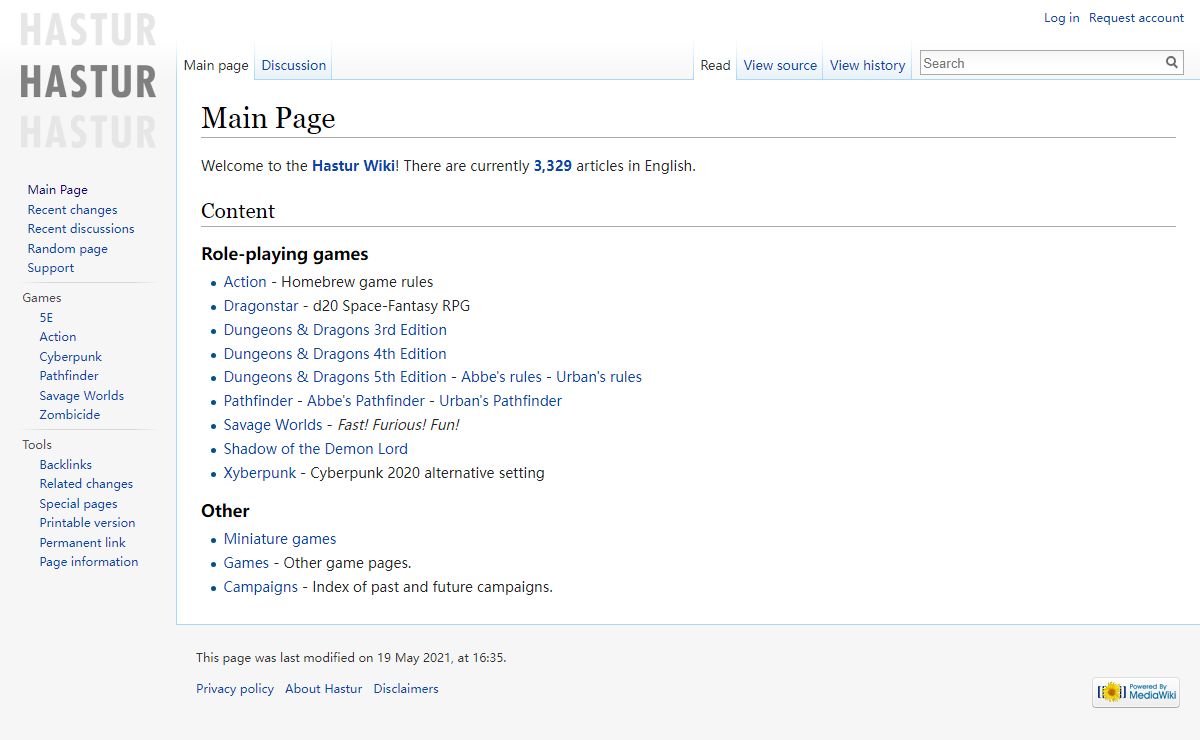Open the Urban's rules link
Screen dimensions: 1200x740
[599, 377]
